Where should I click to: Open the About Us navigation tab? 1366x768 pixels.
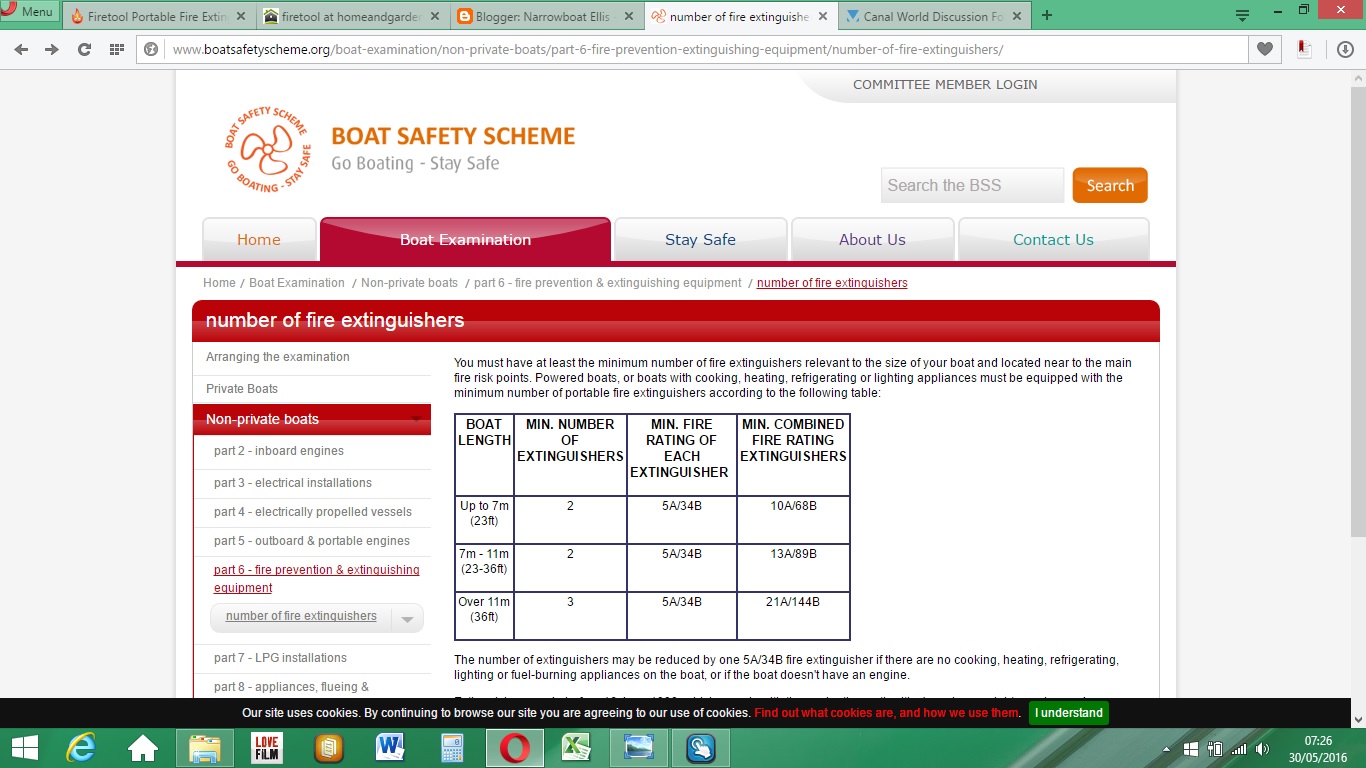tap(872, 240)
